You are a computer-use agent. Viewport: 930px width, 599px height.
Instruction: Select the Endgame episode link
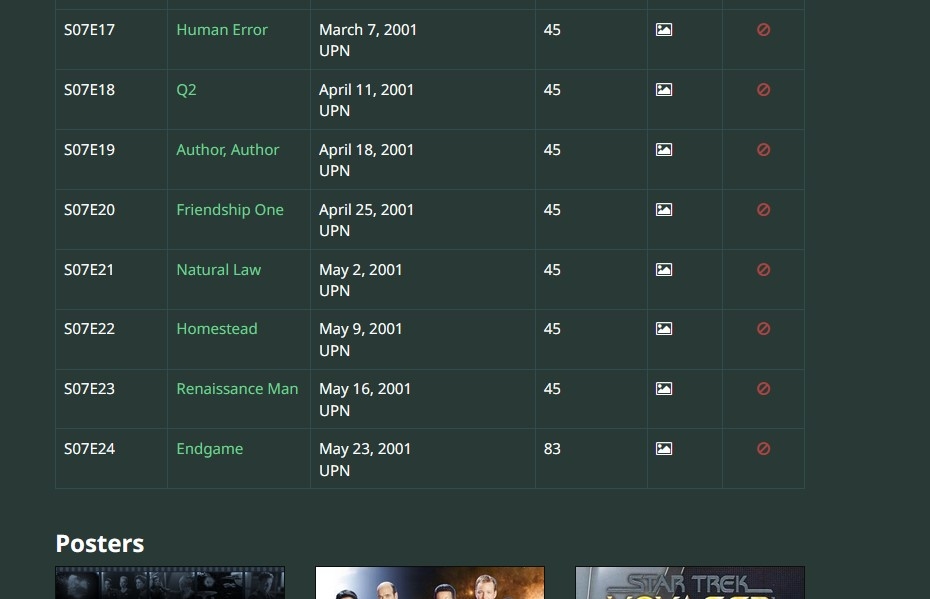[209, 449]
